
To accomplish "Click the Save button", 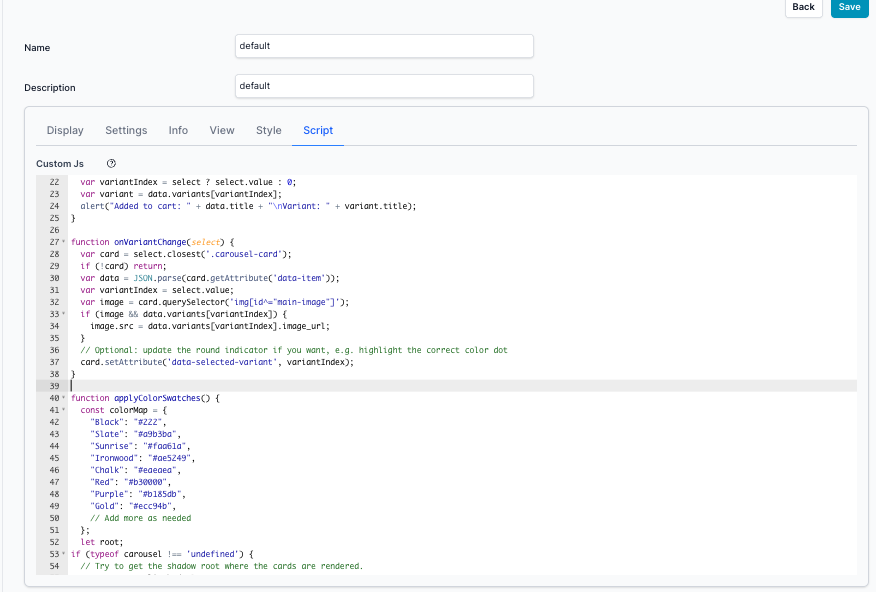I will coord(849,7).
